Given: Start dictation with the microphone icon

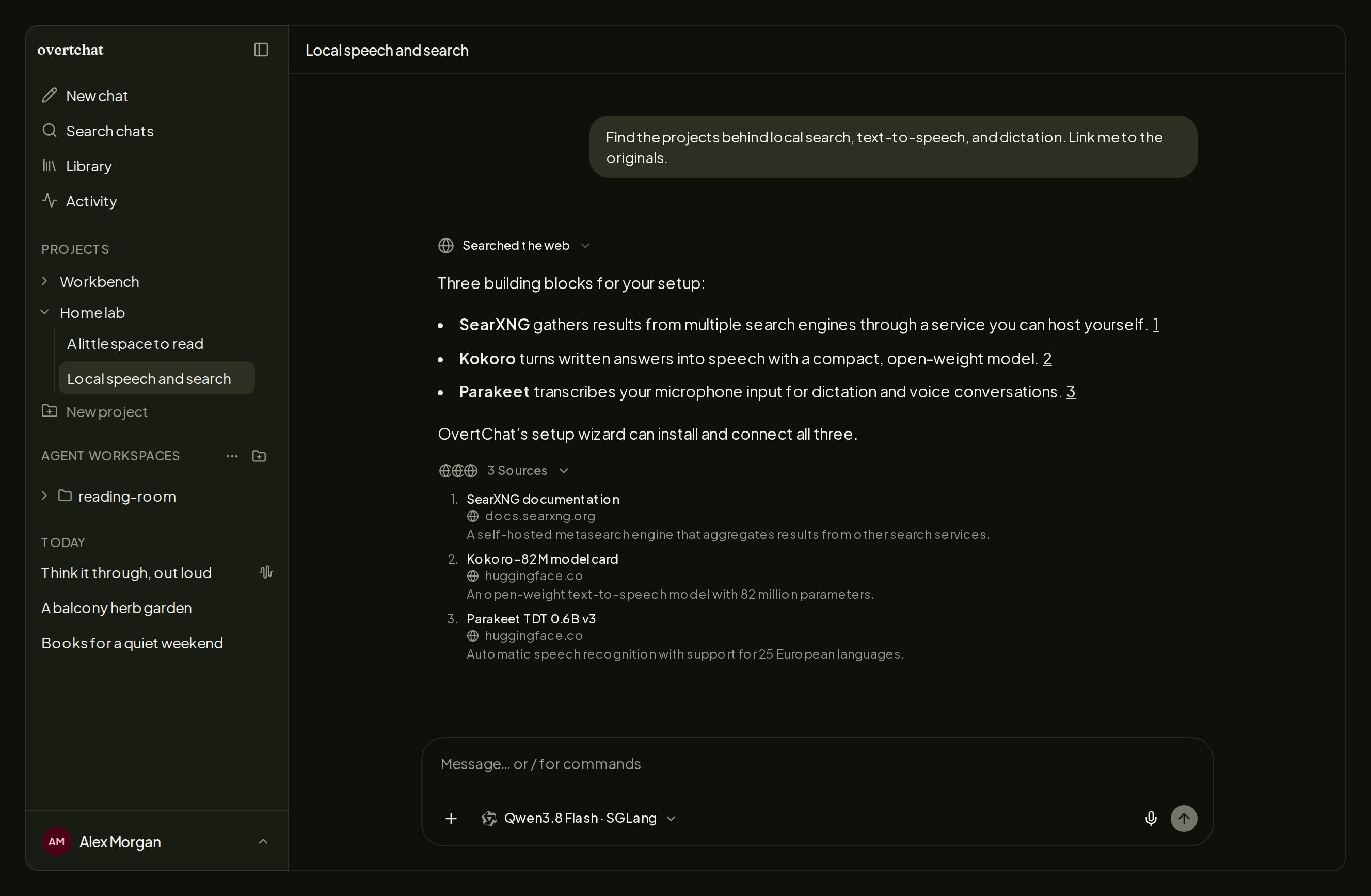Looking at the screenshot, I should (x=1151, y=818).
